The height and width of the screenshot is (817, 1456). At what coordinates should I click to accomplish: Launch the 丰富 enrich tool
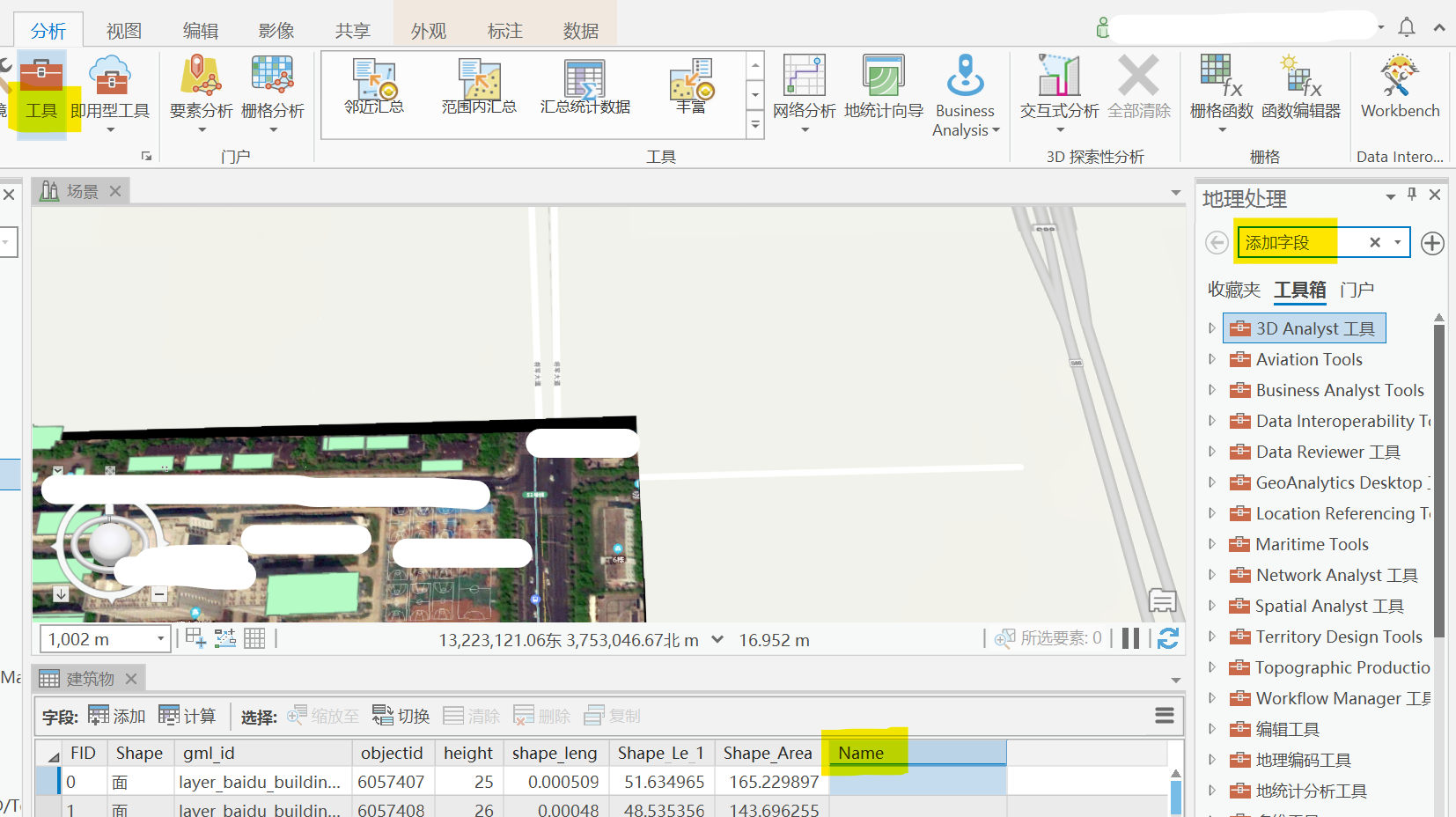click(x=692, y=86)
